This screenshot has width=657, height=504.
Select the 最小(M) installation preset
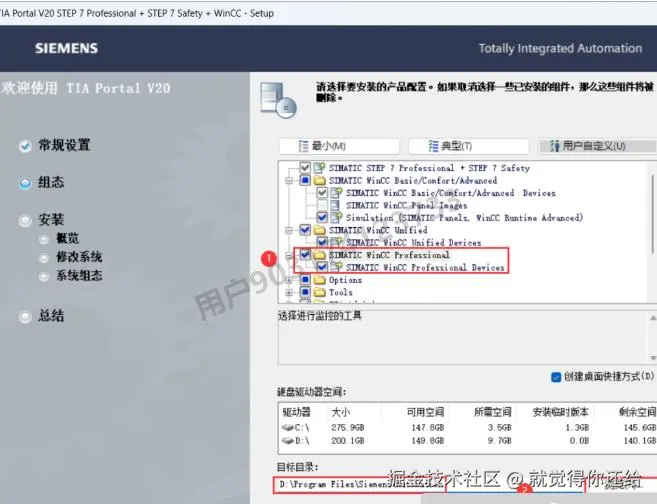coord(339,146)
